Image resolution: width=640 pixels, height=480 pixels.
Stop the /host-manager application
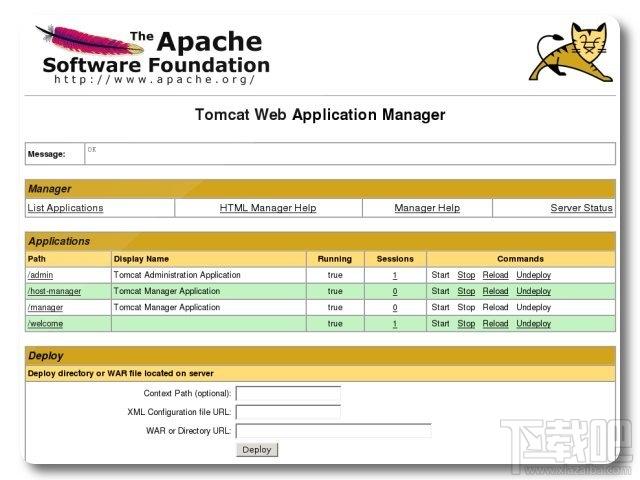pos(466,291)
